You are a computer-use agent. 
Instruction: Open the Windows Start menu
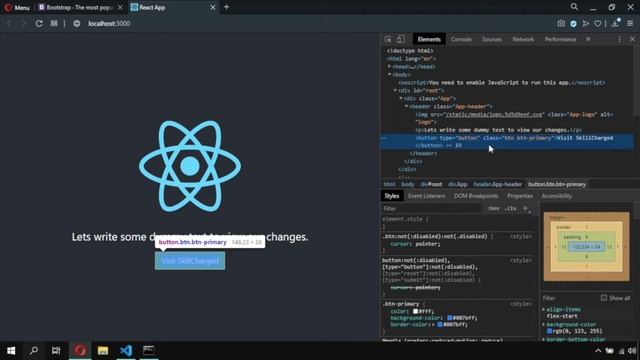(11, 351)
